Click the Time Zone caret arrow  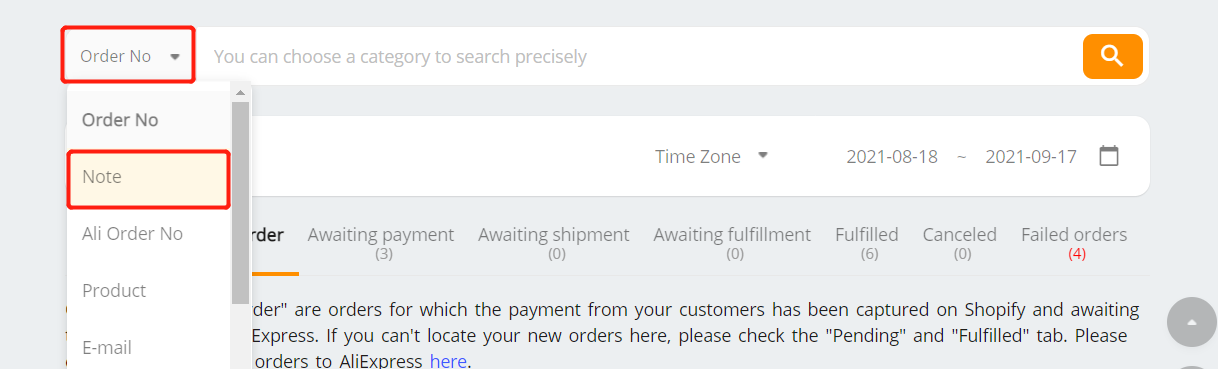click(762, 156)
